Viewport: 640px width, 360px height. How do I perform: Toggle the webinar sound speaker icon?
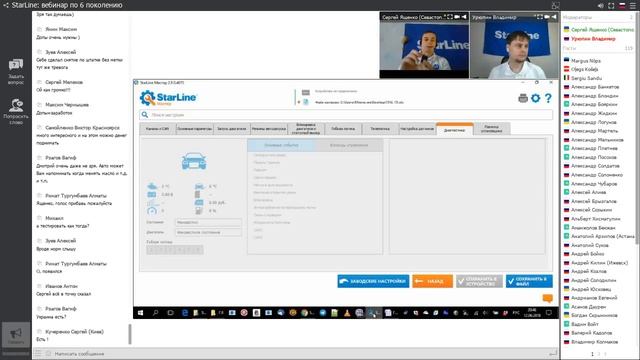click(600, 5)
